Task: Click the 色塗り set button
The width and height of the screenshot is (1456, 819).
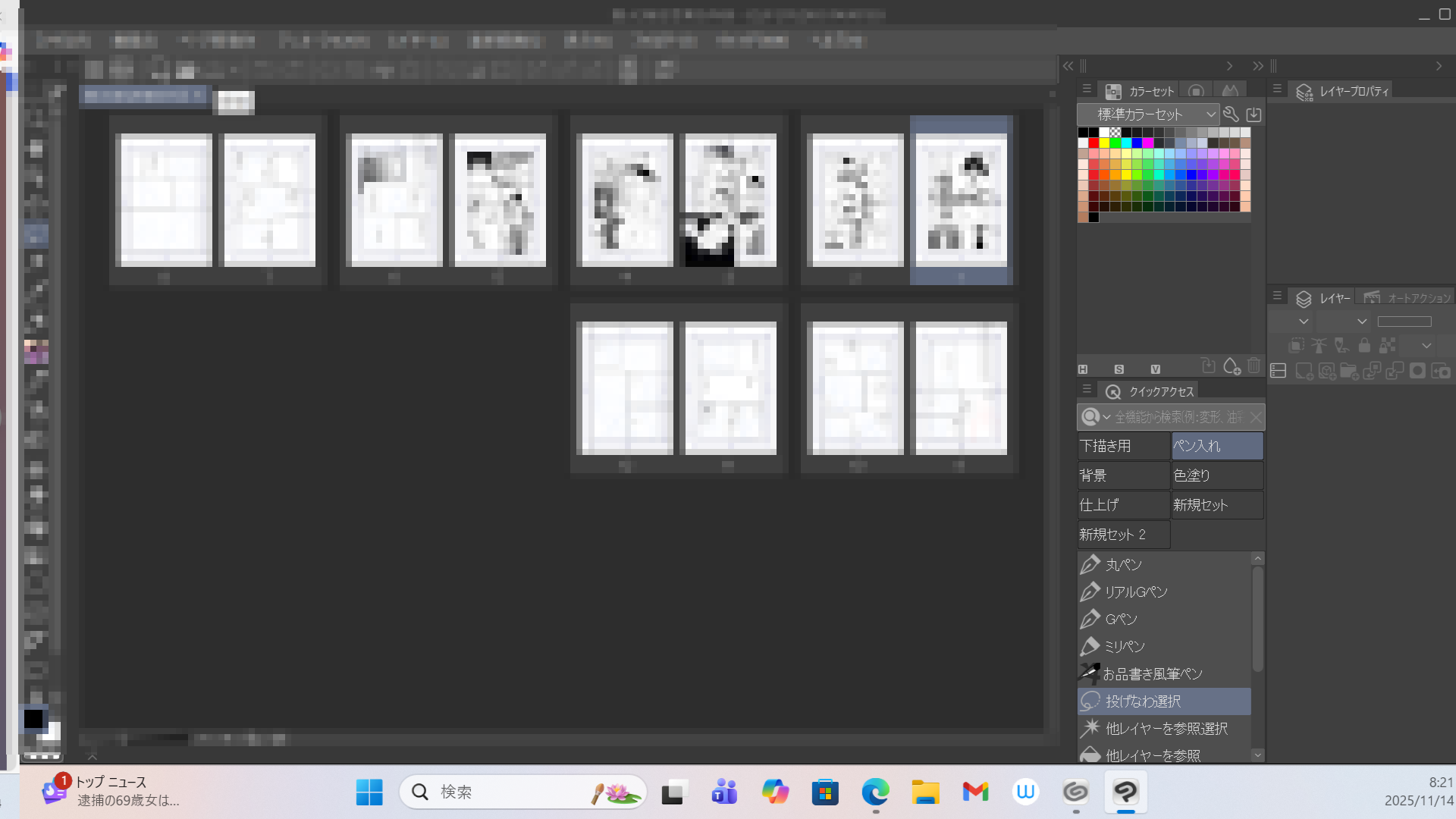Action: pos(1217,475)
